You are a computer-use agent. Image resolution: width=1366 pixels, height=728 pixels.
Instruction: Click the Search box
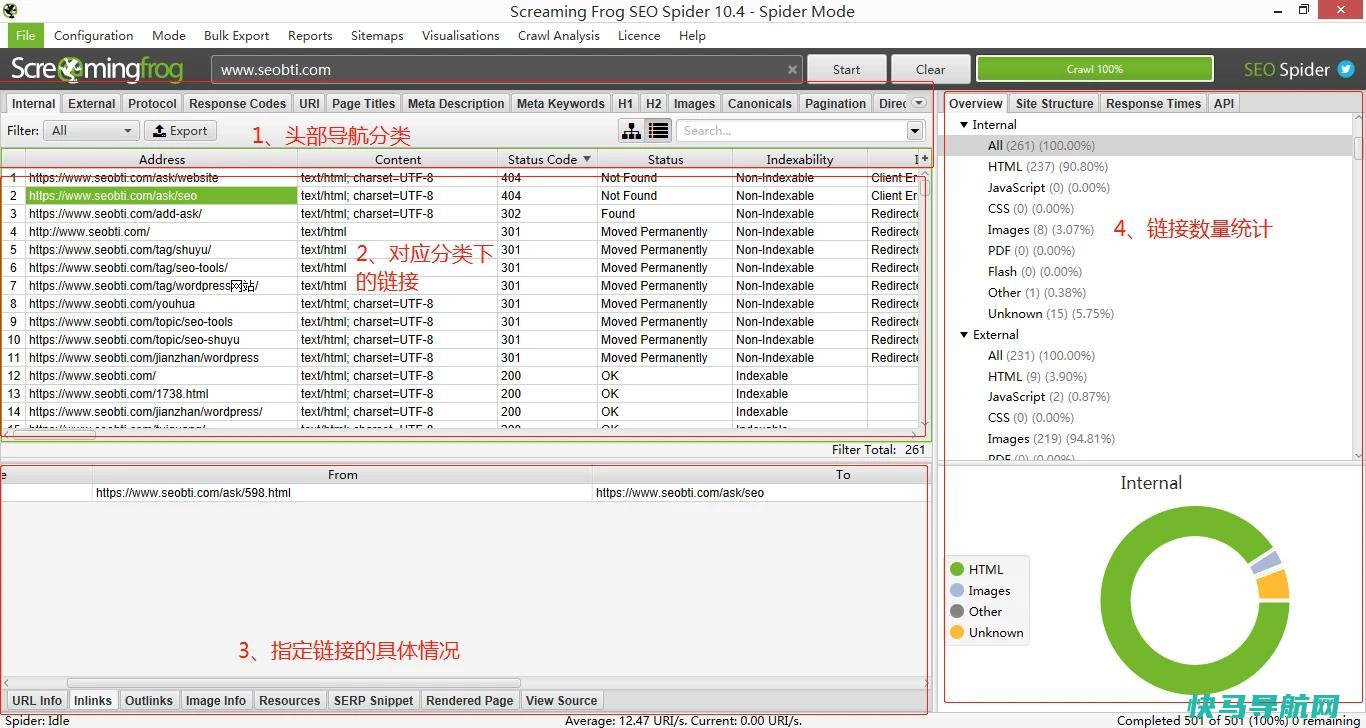click(x=790, y=131)
